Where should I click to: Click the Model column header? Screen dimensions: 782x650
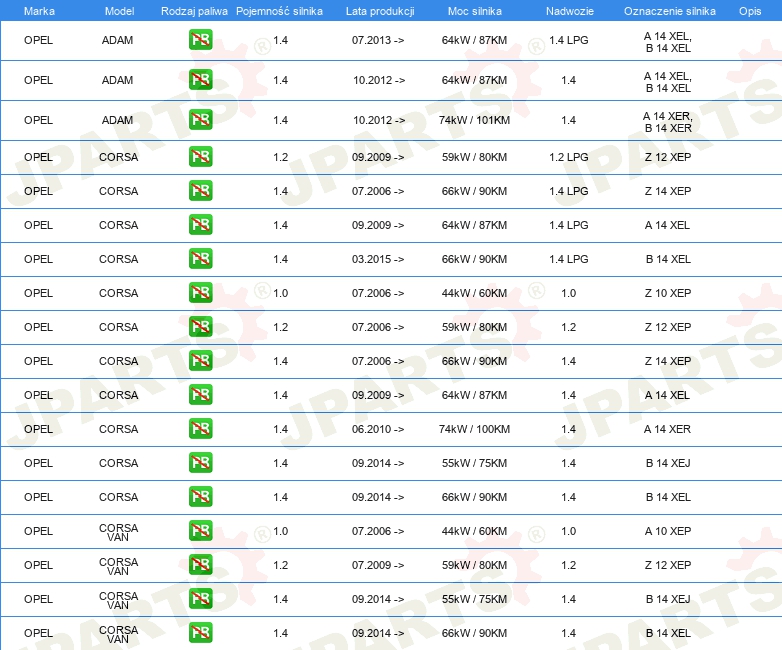(x=119, y=11)
